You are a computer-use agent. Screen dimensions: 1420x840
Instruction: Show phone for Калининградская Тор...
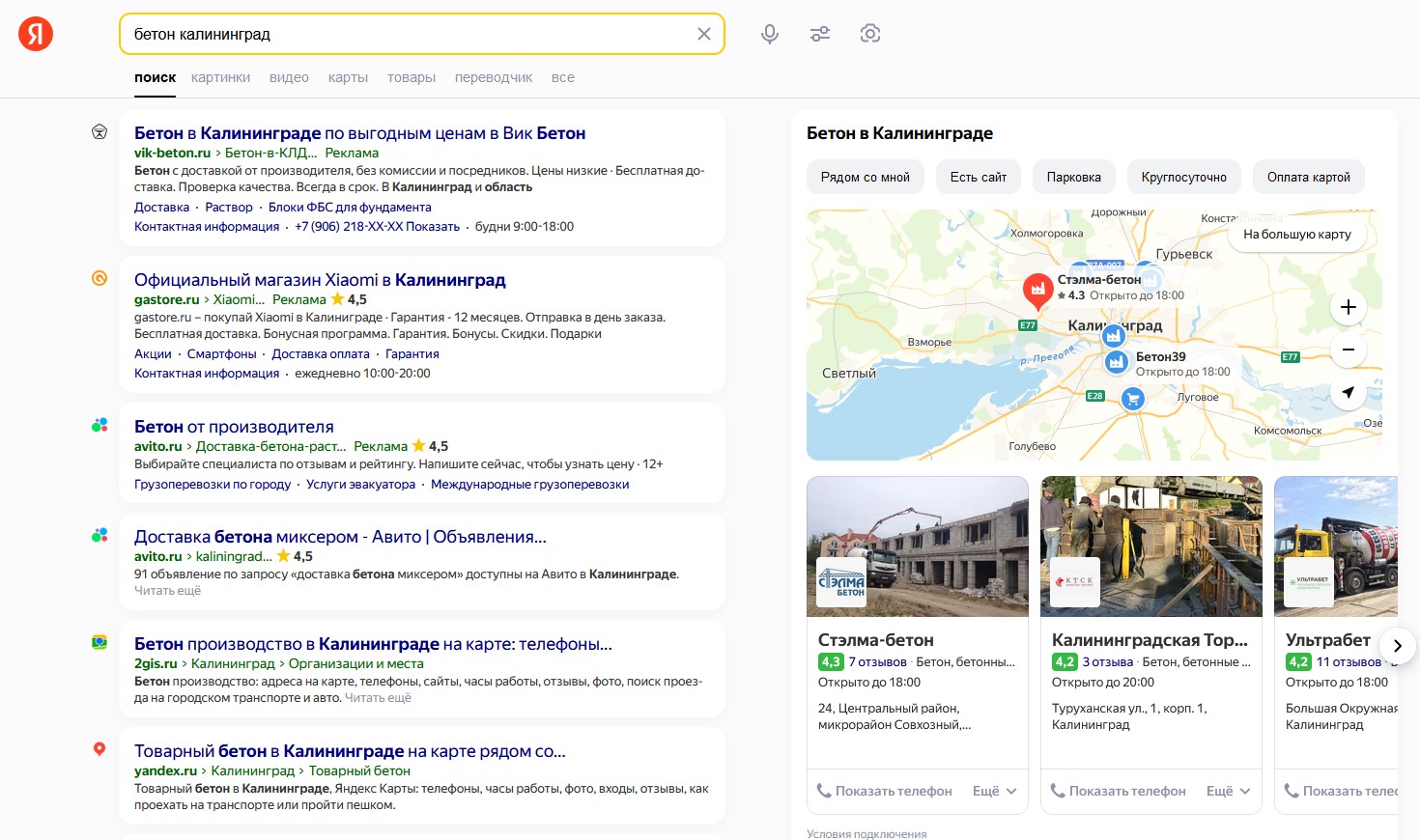(x=1119, y=791)
